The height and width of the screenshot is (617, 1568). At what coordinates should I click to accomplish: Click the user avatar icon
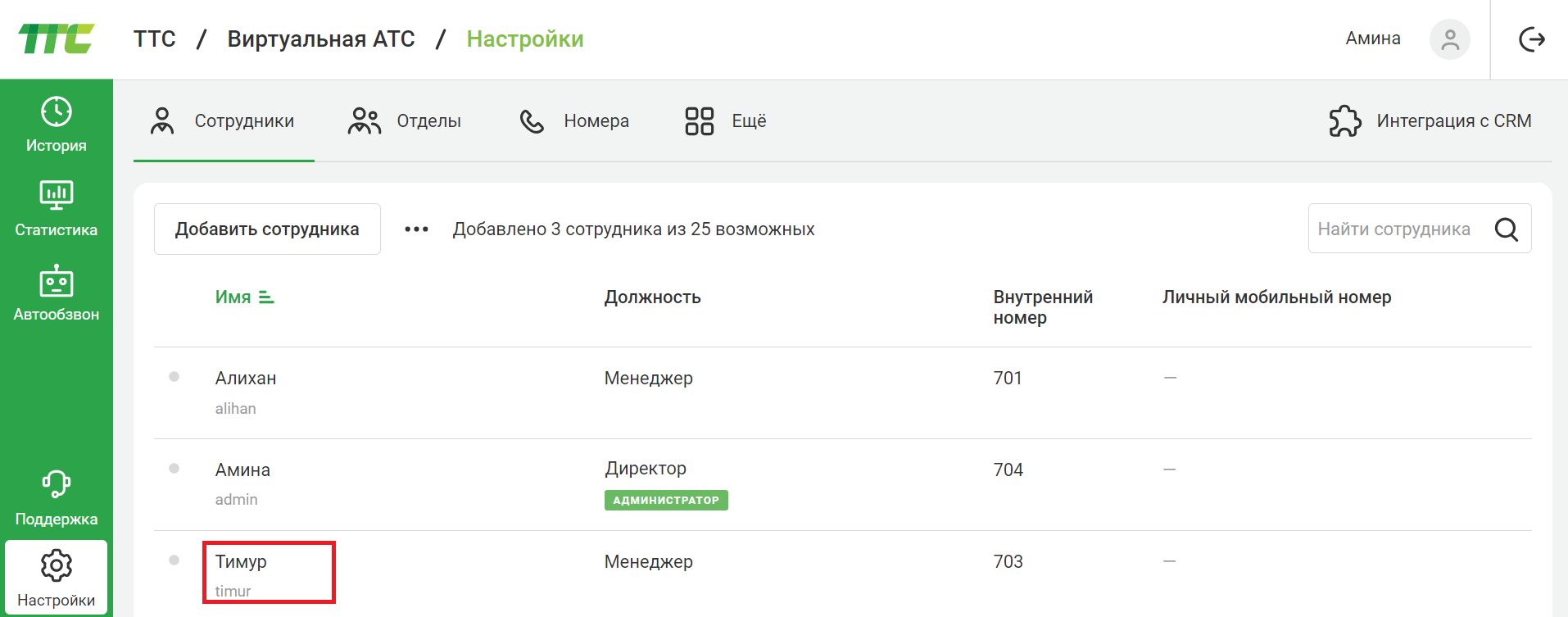tap(1450, 39)
